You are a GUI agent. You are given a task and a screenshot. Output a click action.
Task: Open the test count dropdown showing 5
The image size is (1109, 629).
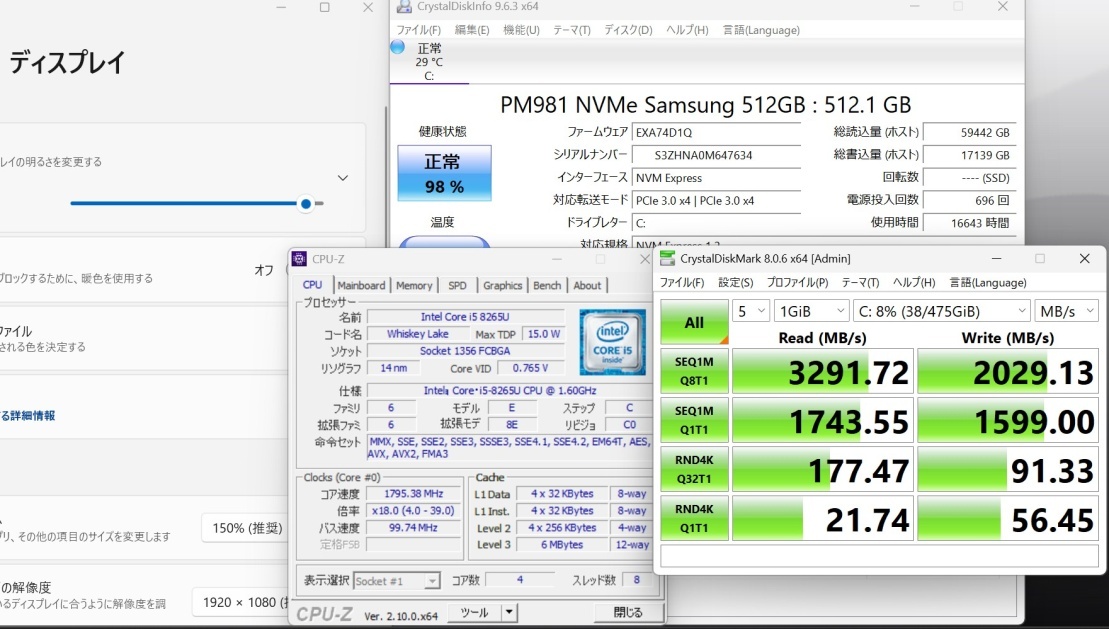click(x=751, y=311)
